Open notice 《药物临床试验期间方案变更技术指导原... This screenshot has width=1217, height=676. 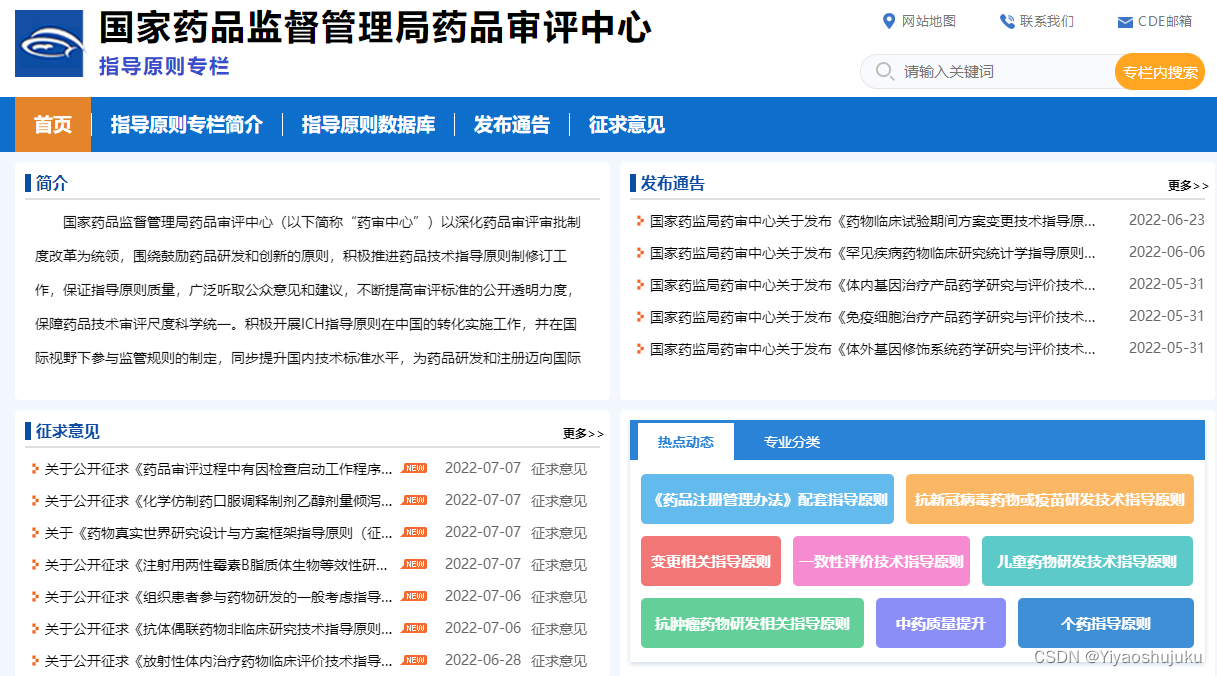pos(872,221)
